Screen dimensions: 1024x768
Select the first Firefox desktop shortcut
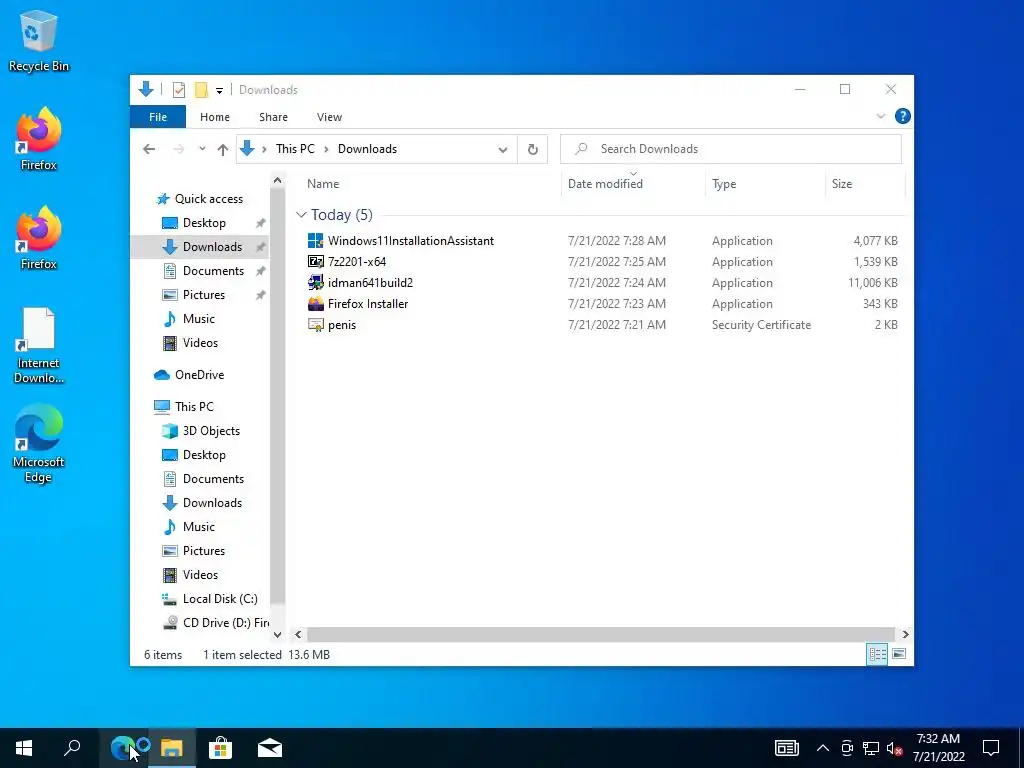[x=39, y=139]
